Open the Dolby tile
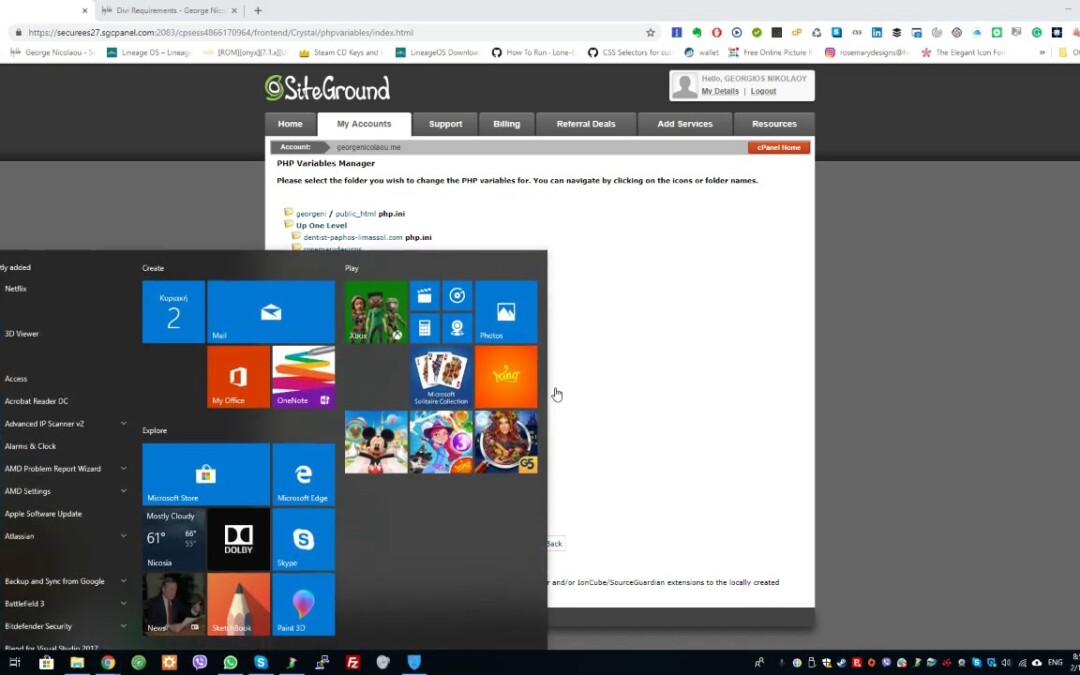 [238, 539]
